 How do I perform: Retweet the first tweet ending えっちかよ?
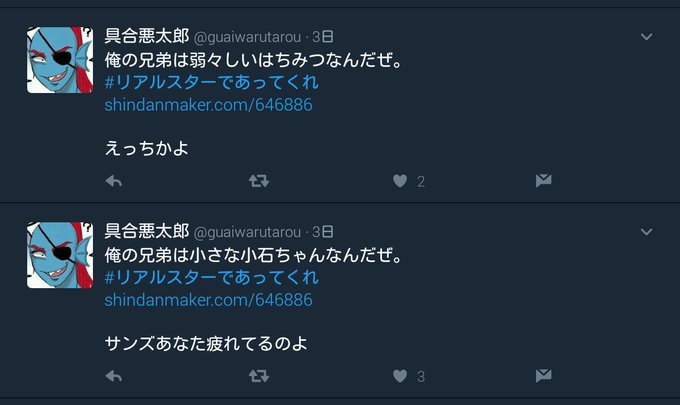pos(259,181)
